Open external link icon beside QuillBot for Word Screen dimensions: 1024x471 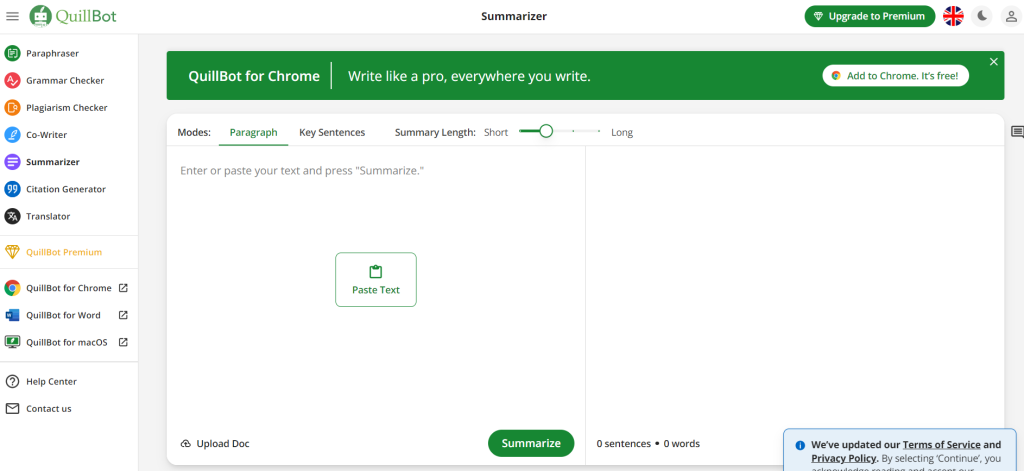pos(123,315)
